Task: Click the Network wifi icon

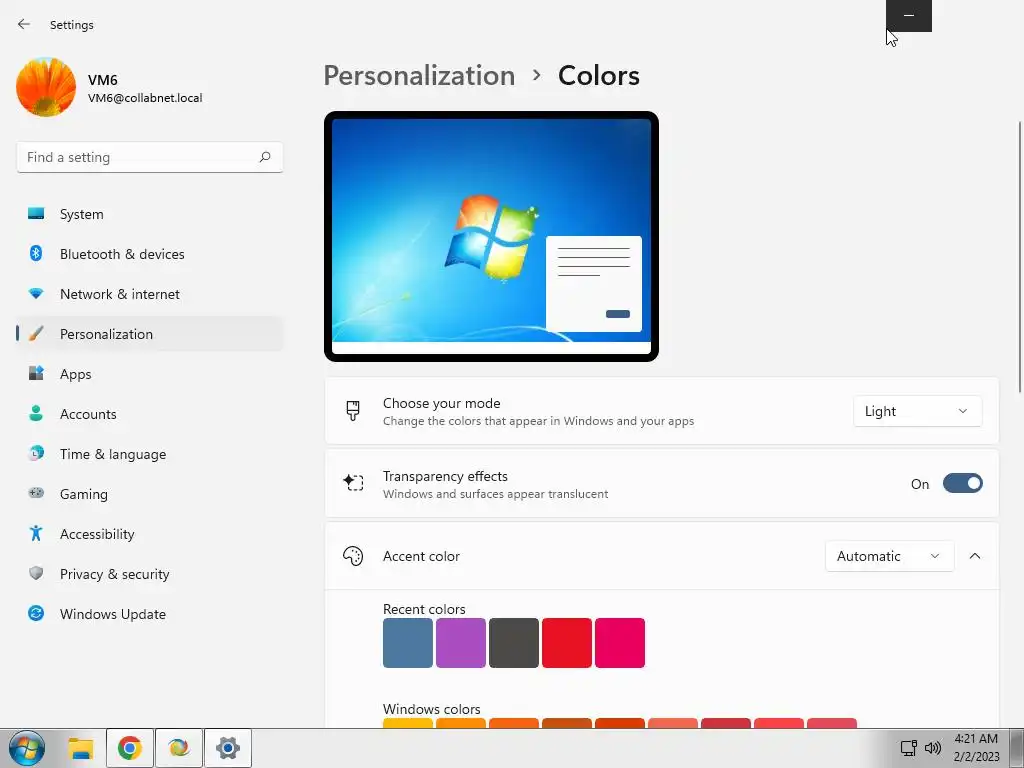Action: [36, 293]
